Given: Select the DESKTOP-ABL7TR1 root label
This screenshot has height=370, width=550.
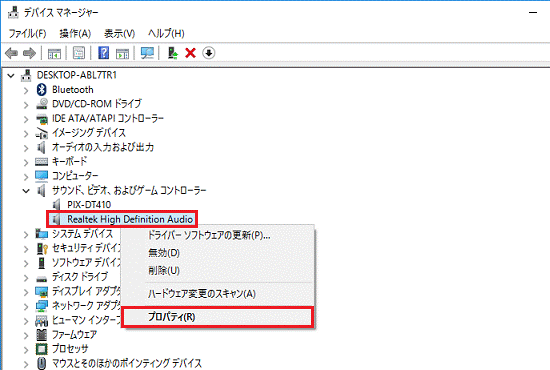Looking at the screenshot, I should 76,75.
